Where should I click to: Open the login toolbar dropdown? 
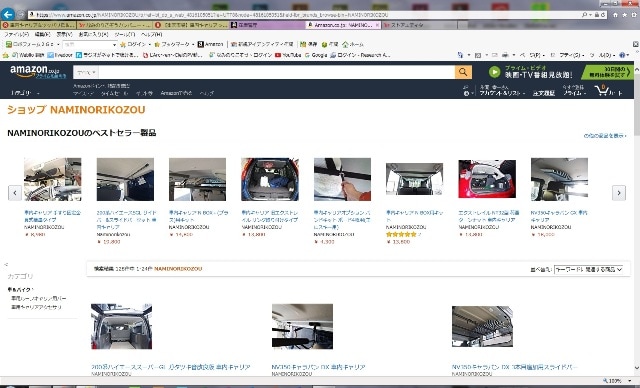(x=150, y=44)
